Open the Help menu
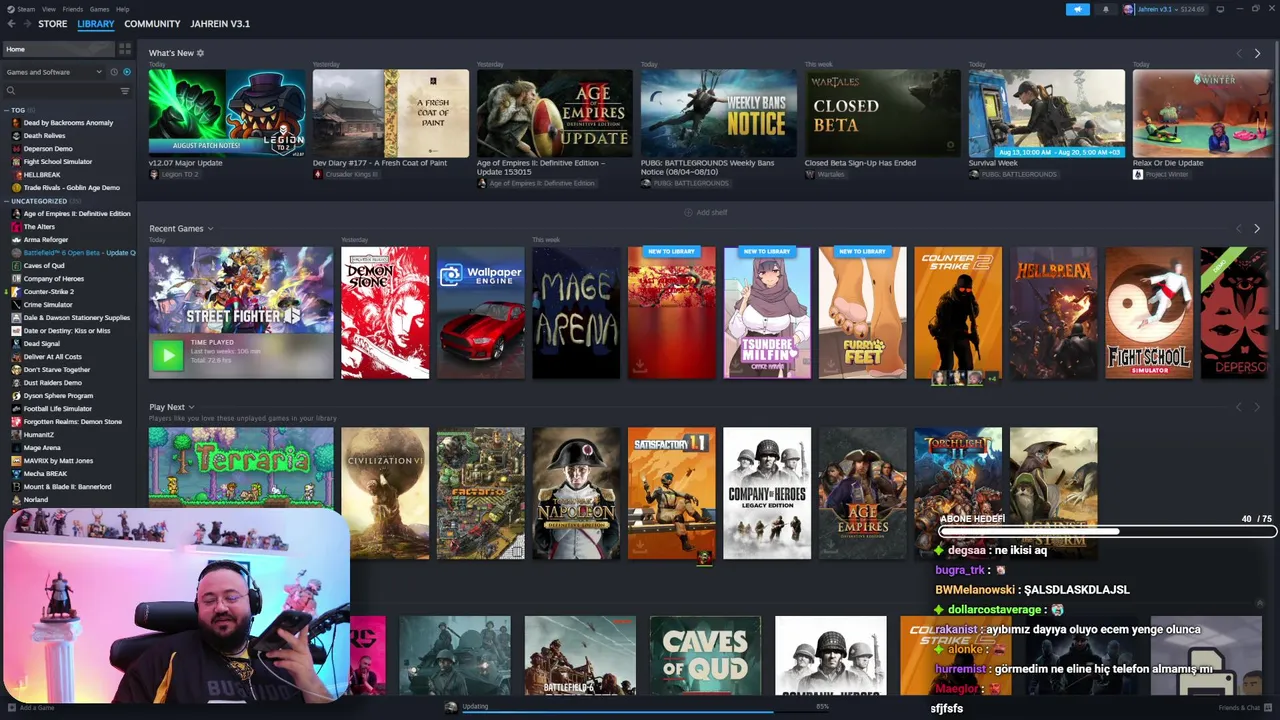This screenshot has height=720, width=1280. point(122,9)
